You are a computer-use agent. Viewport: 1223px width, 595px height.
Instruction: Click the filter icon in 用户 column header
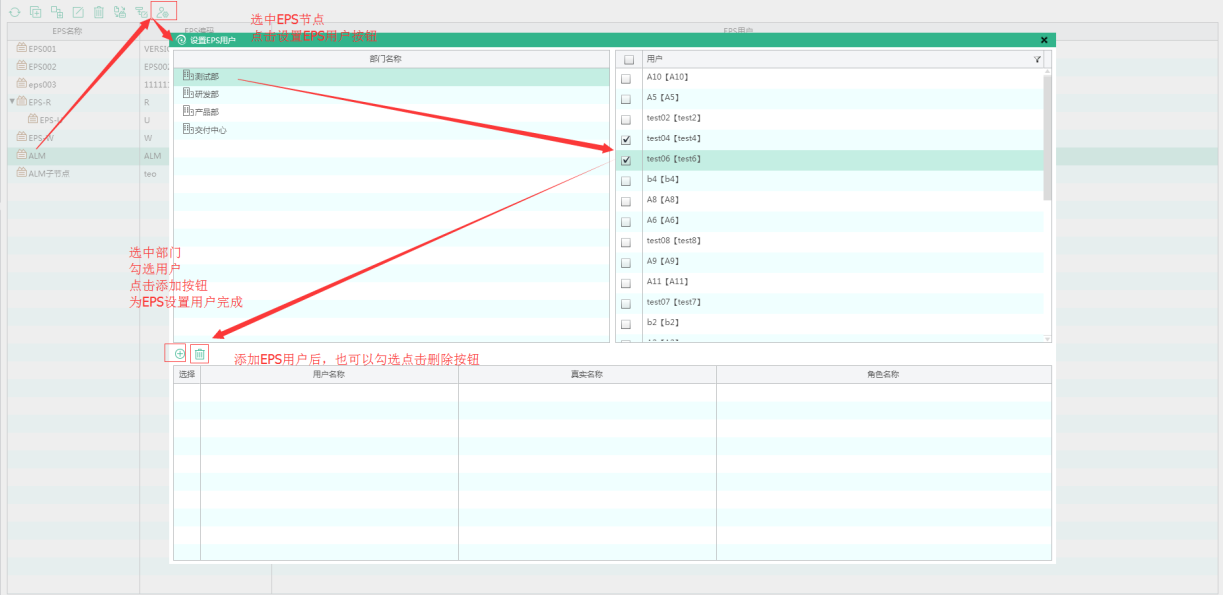tap(1037, 60)
